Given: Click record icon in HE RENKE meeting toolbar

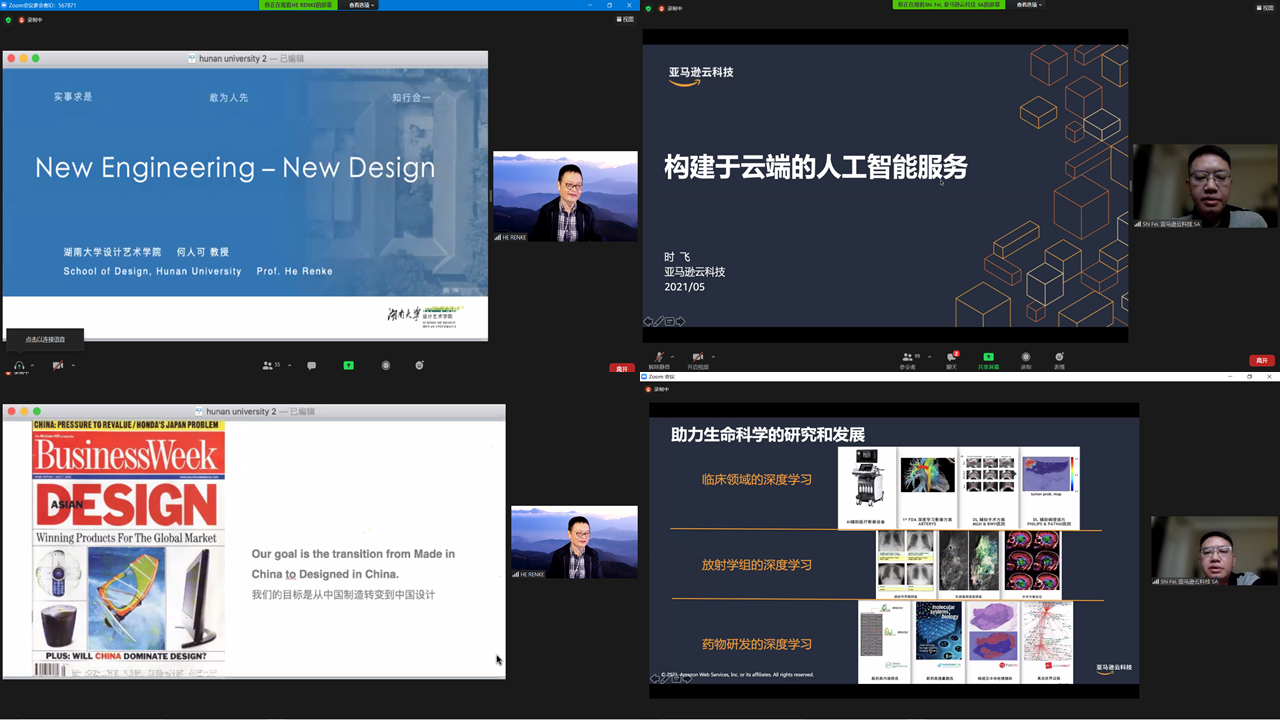Looking at the screenshot, I should pyautogui.click(x=386, y=366).
